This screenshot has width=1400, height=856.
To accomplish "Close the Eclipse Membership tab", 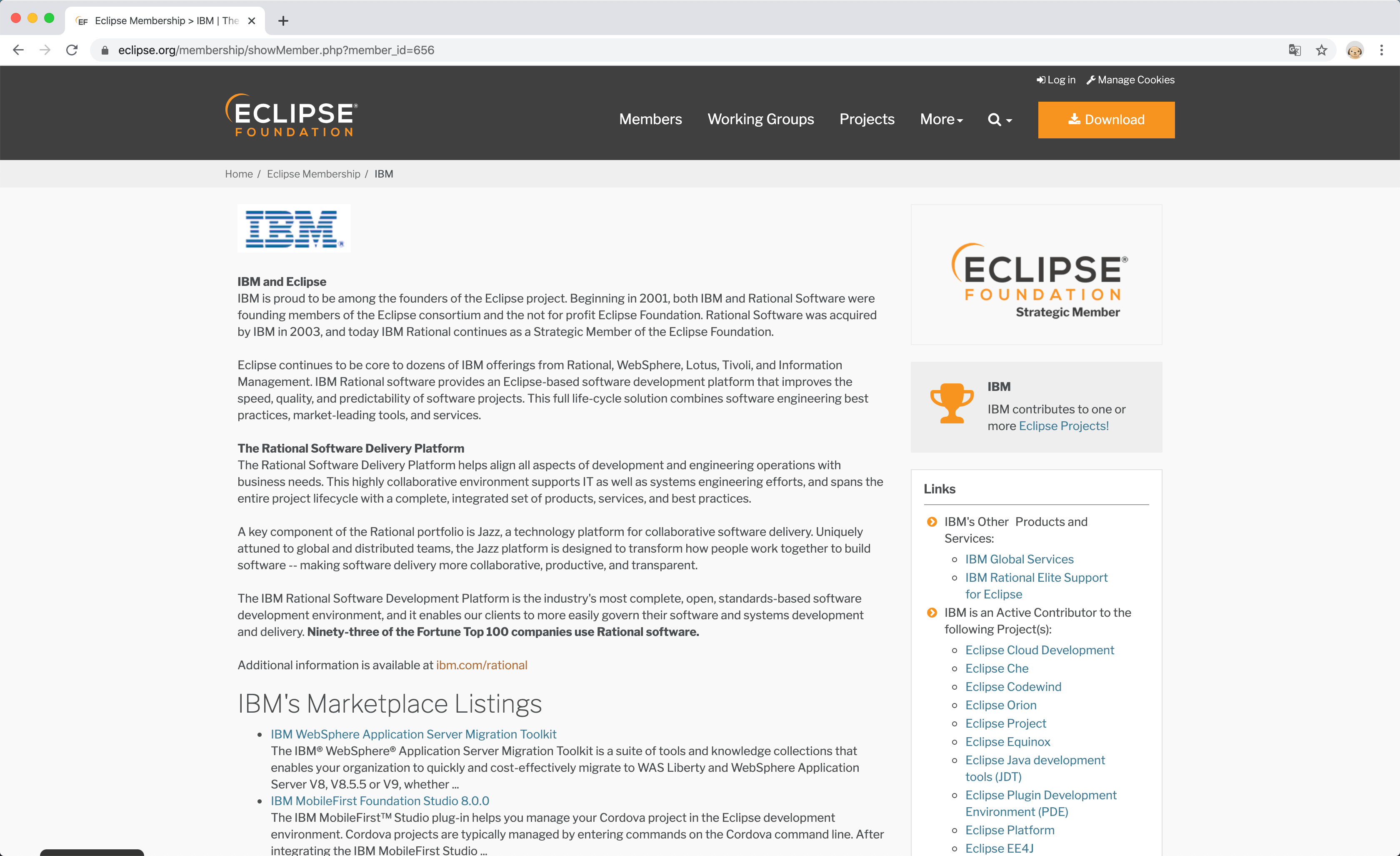I will click(252, 21).
